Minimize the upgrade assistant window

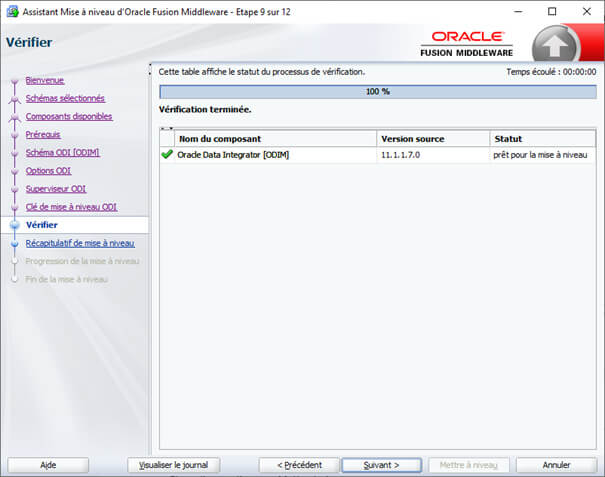(518, 12)
